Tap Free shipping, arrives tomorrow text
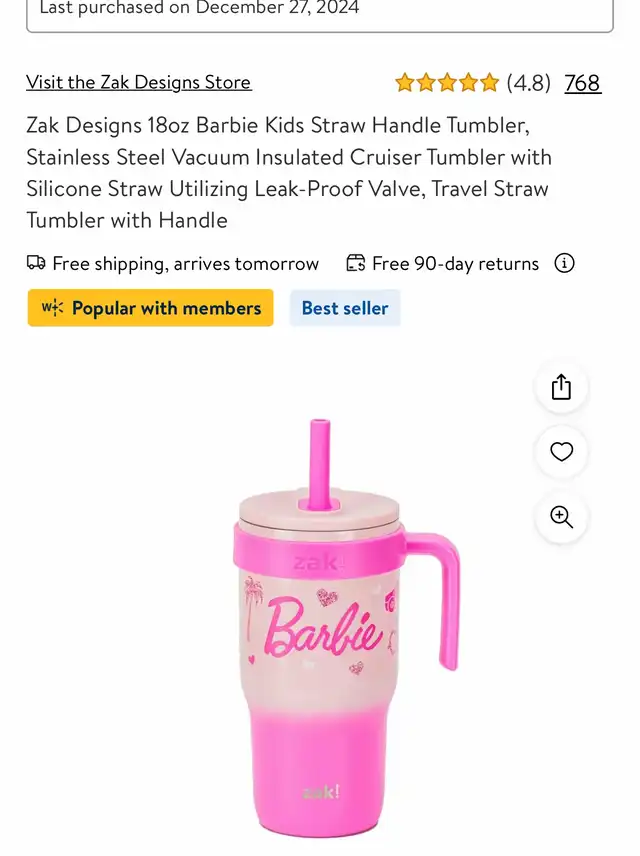This screenshot has width=640, height=856. pos(186,264)
